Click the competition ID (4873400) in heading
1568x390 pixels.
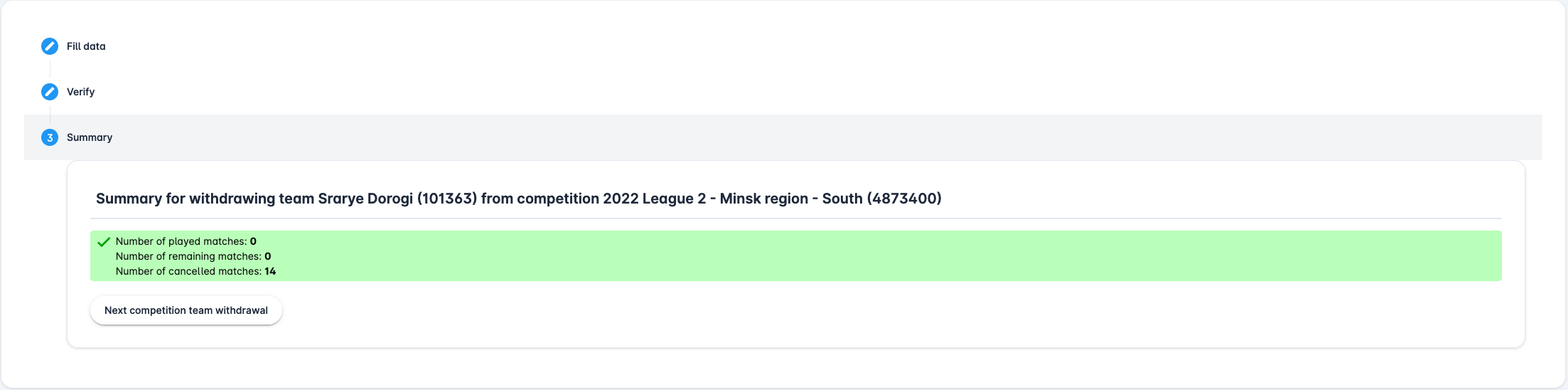904,199
